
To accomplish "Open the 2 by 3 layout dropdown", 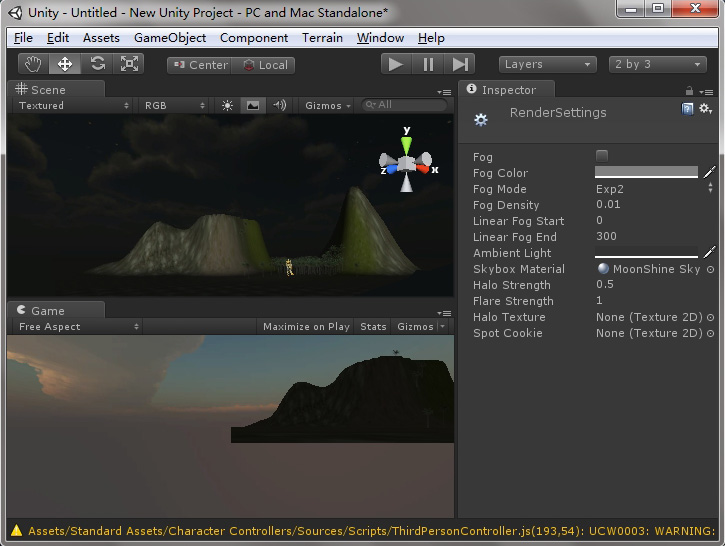I will [657, 64].
